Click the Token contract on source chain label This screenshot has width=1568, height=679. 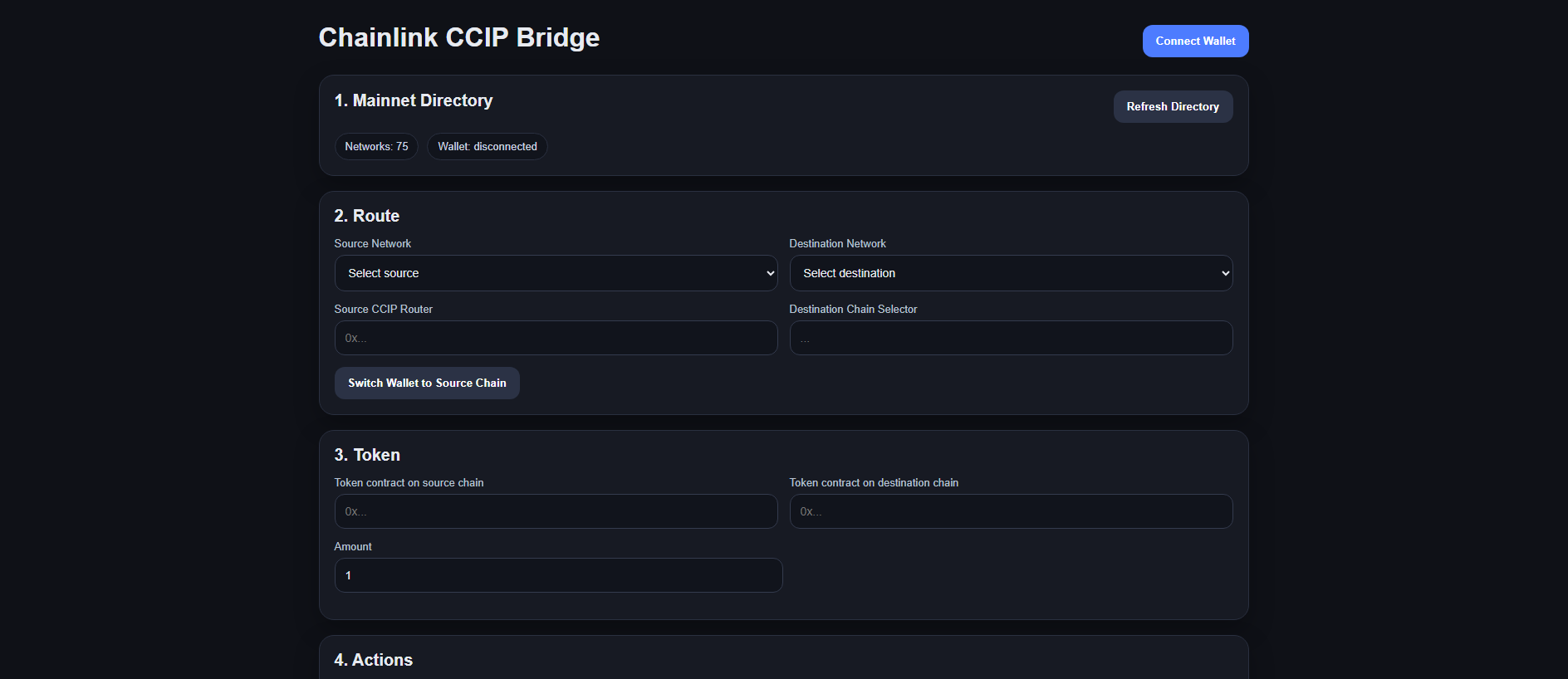click(409, 482)
